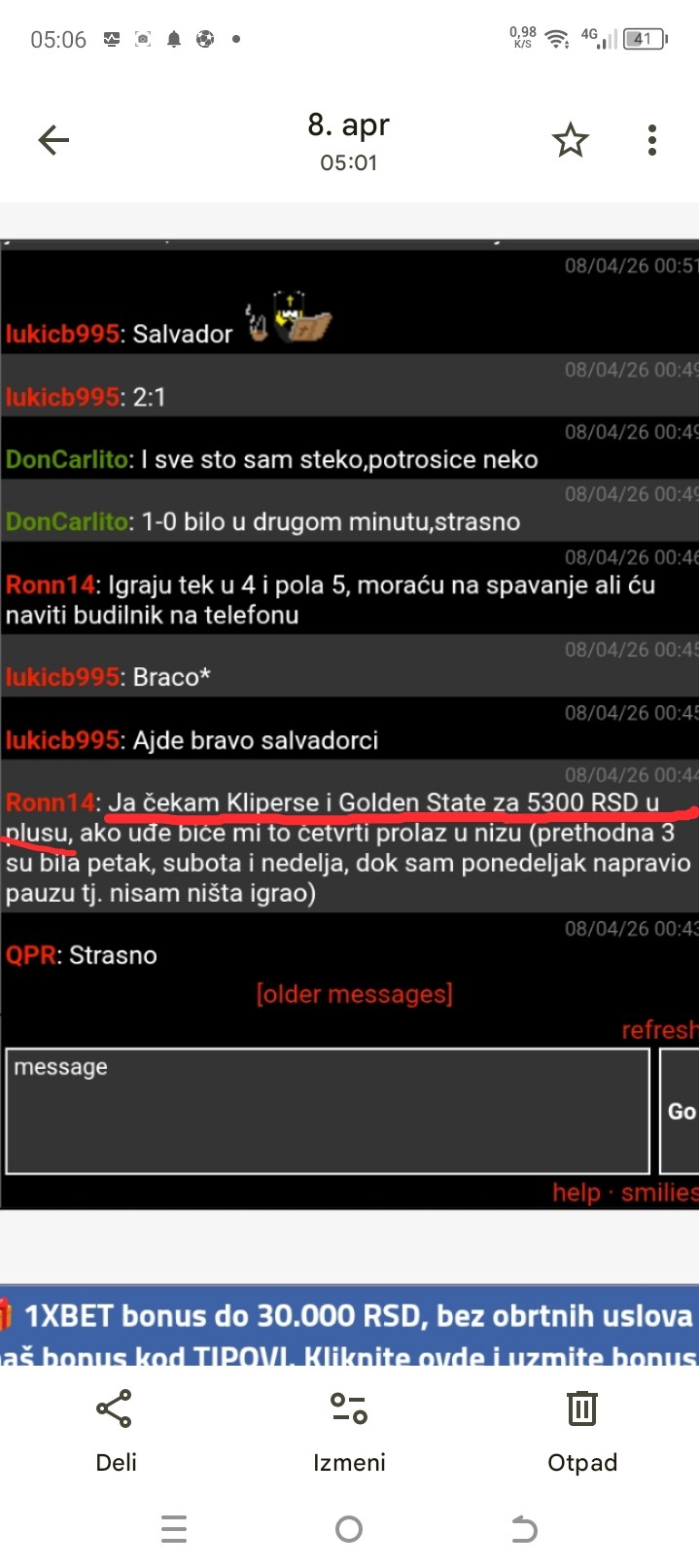Tap the Android home circle button

(349, 1530)
